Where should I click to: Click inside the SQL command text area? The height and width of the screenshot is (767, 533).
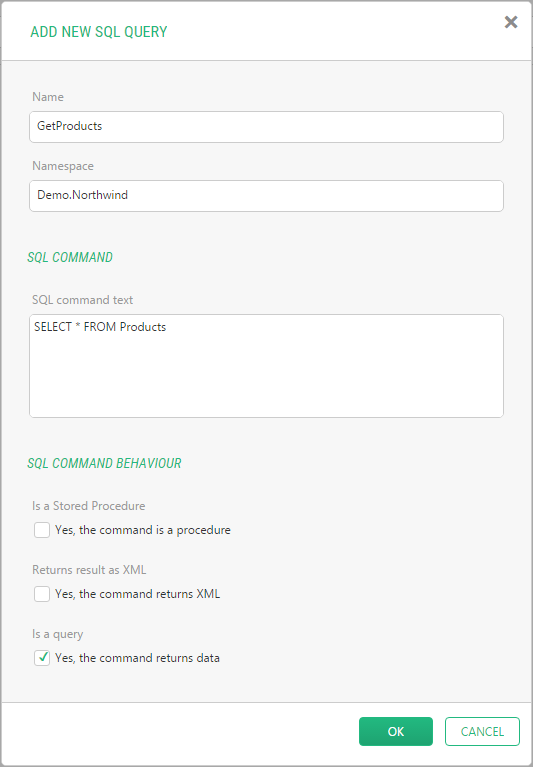[x=266, y=366]
